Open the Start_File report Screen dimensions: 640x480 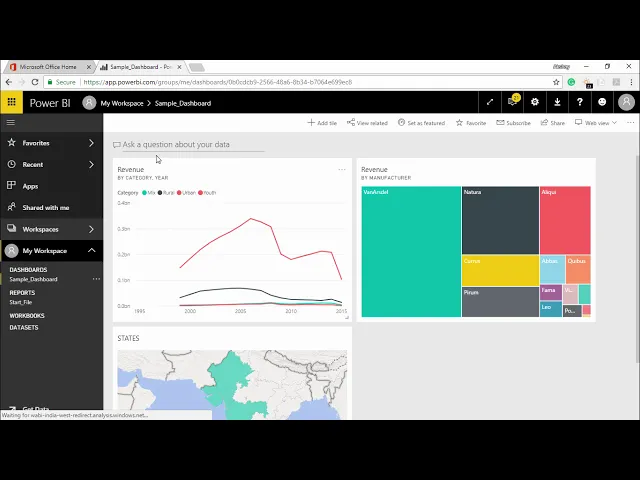[x=21, y=302]
